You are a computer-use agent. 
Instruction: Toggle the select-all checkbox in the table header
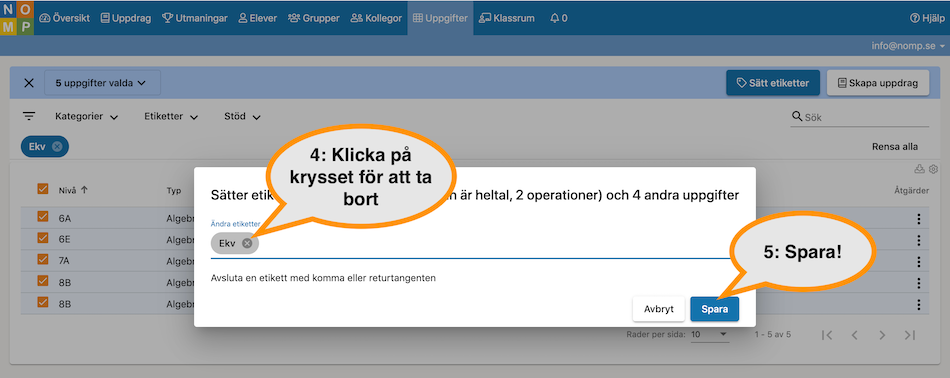42,190
